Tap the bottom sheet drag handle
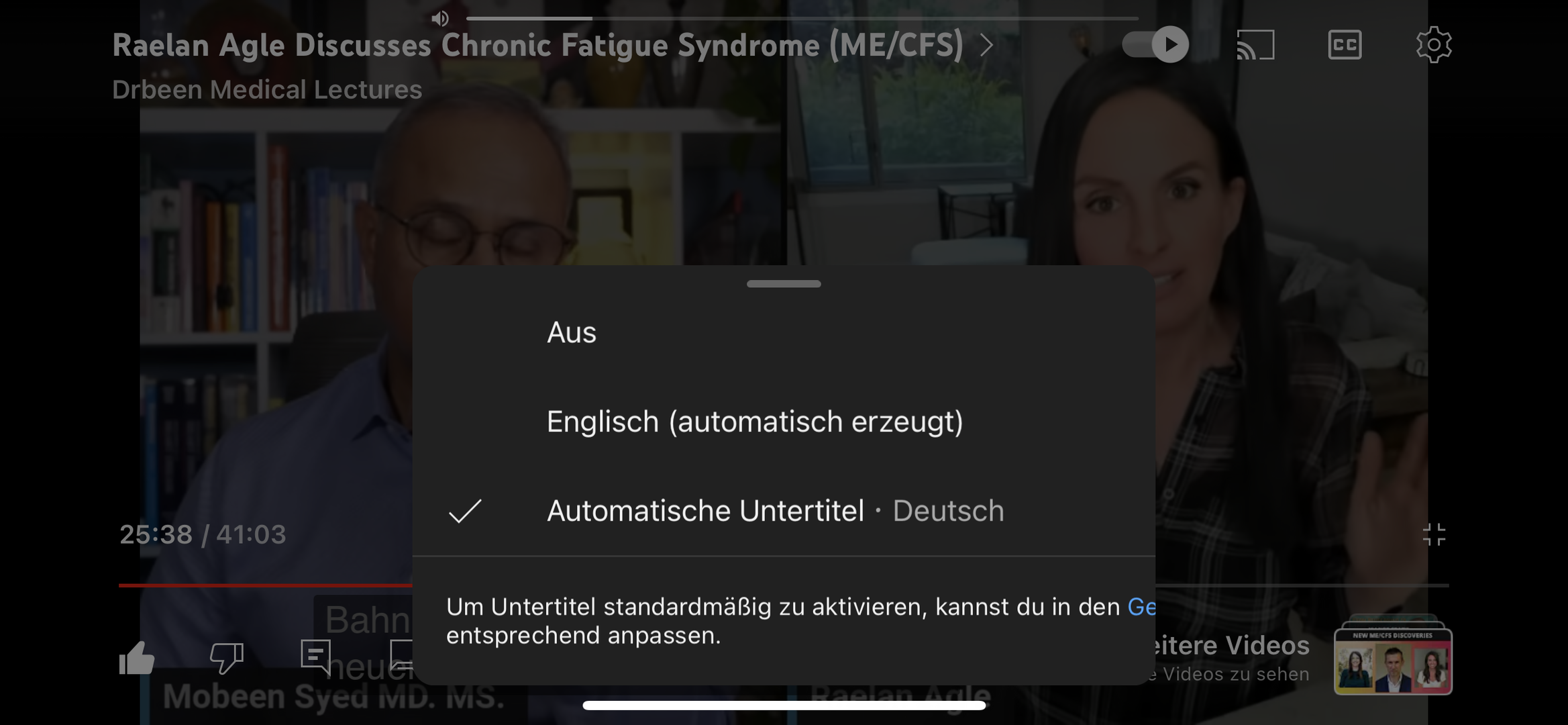This screenshot has width=1568, height=725. point(784,284)
